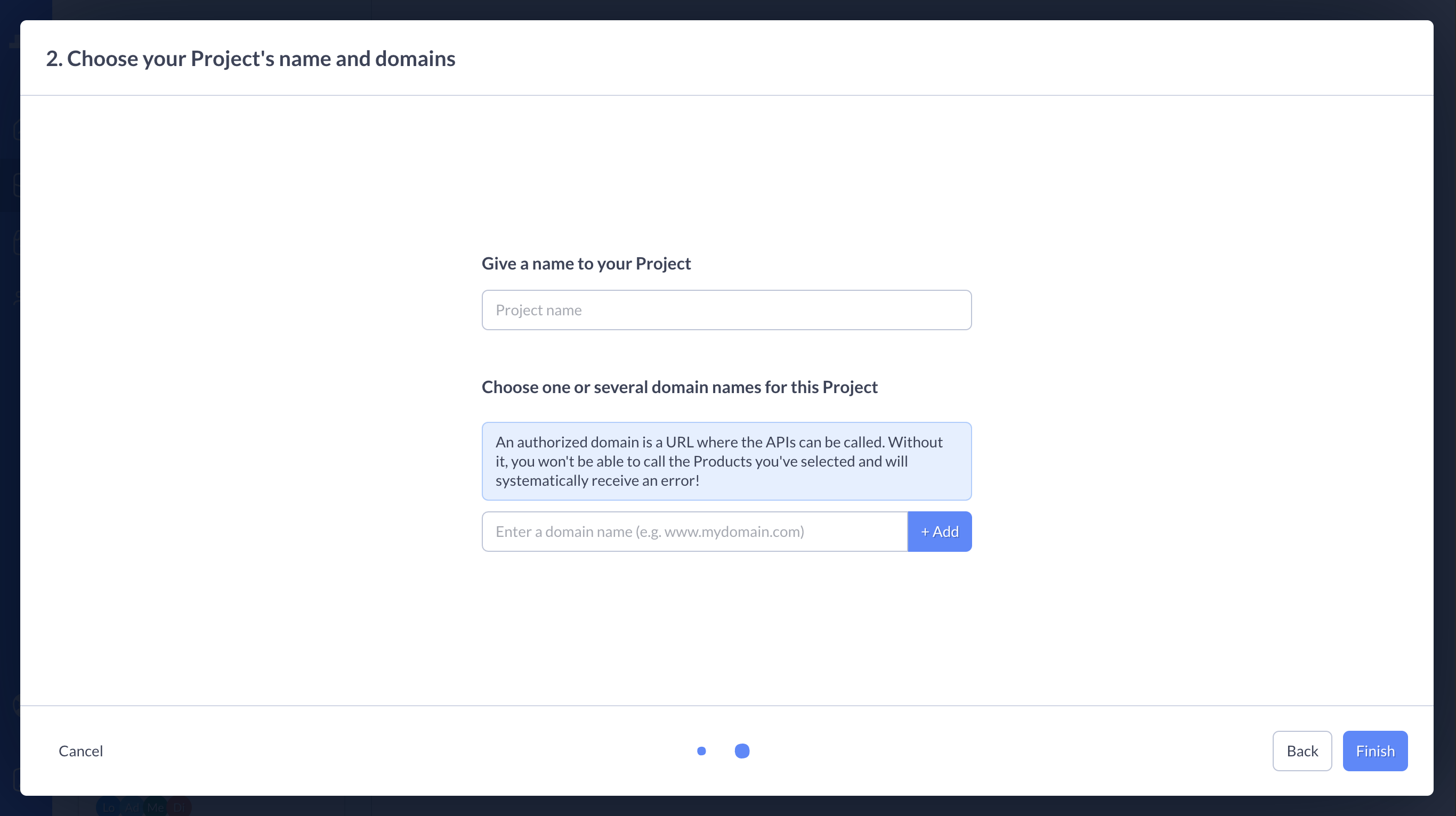1456x816 pixels.
Task: Click the dimmed Ad badge behind dialog
Action: pyautogui.click(x=132, y=807)
